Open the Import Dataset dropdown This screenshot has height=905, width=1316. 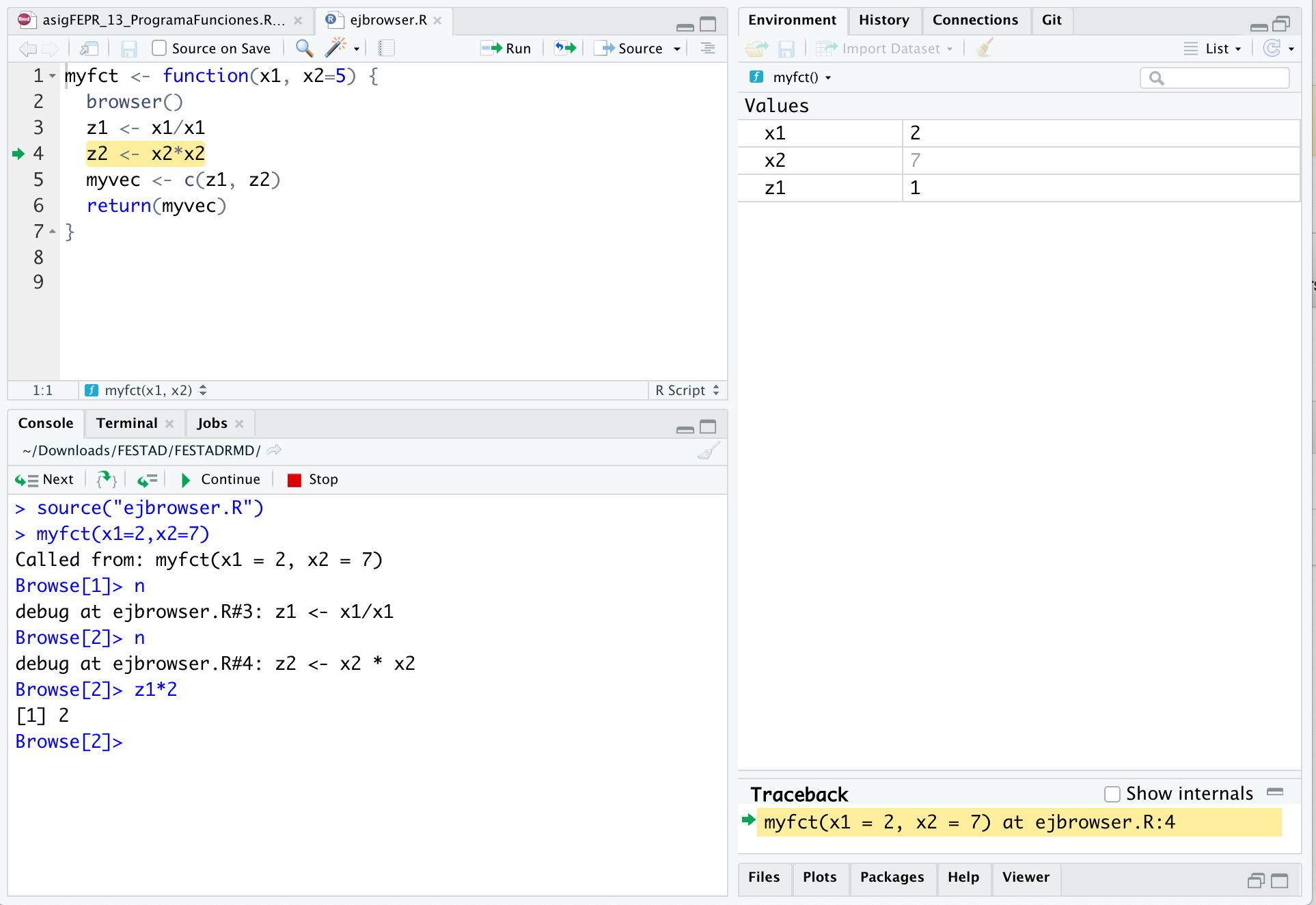coord(884,49)
